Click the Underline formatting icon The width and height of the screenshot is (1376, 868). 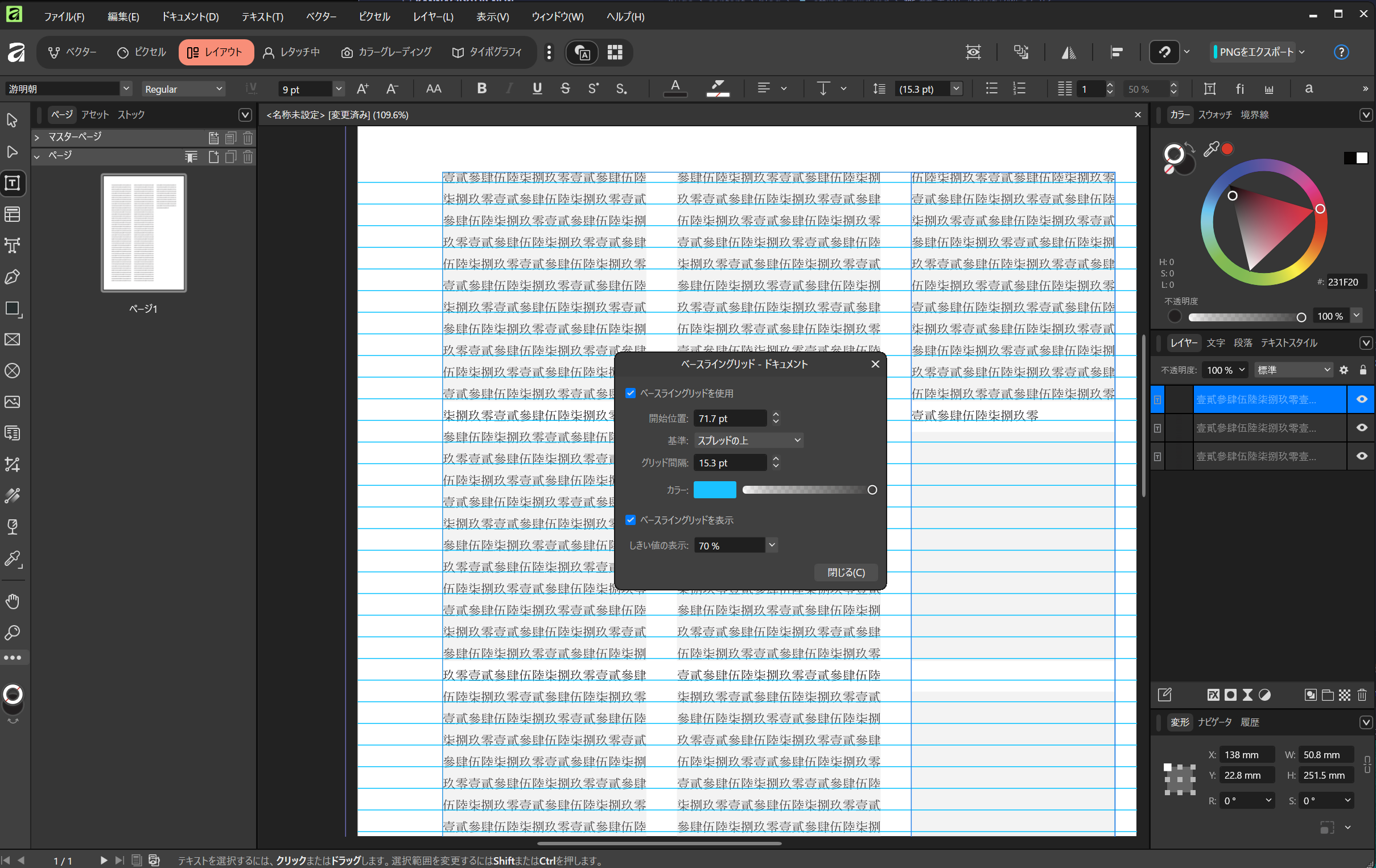[x=537, y=89]
